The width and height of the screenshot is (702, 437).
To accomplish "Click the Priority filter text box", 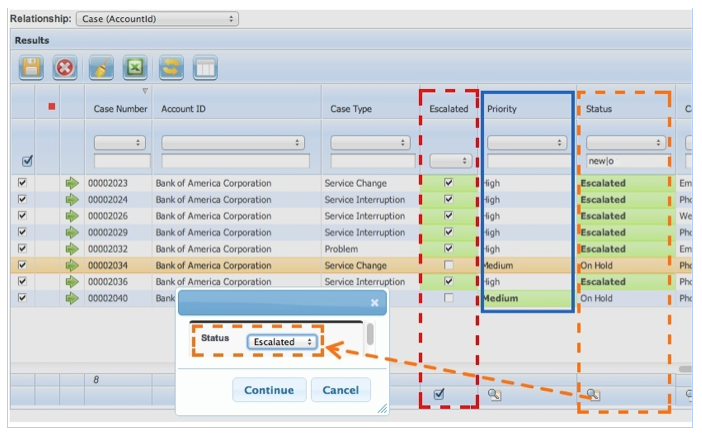I will [x=530, y=161].
